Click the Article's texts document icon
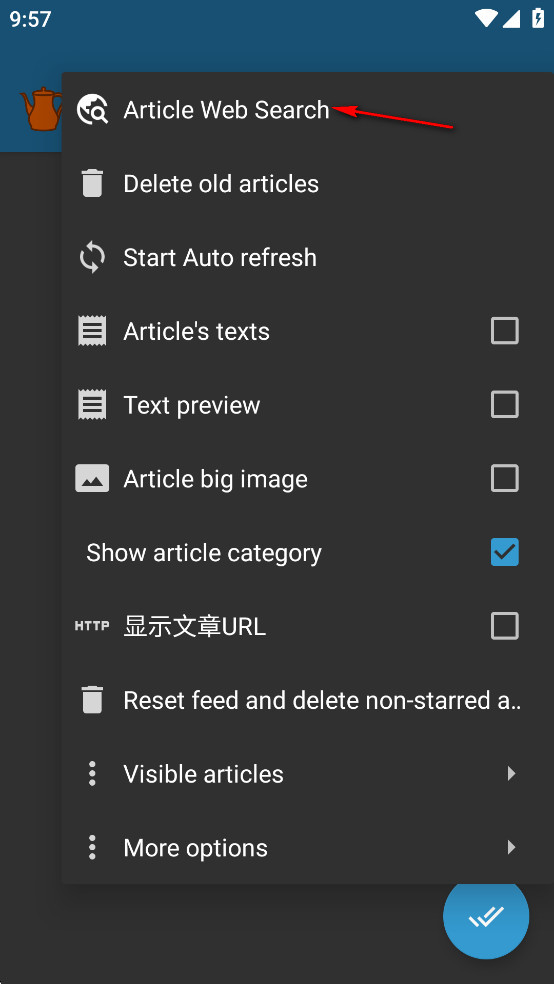The image size is (554, 984). [92, 331]
